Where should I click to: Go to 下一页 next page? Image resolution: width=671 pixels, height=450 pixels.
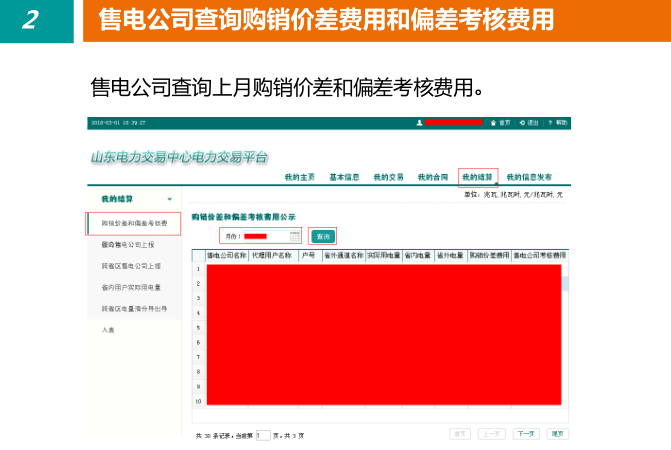tap(525, 434)
